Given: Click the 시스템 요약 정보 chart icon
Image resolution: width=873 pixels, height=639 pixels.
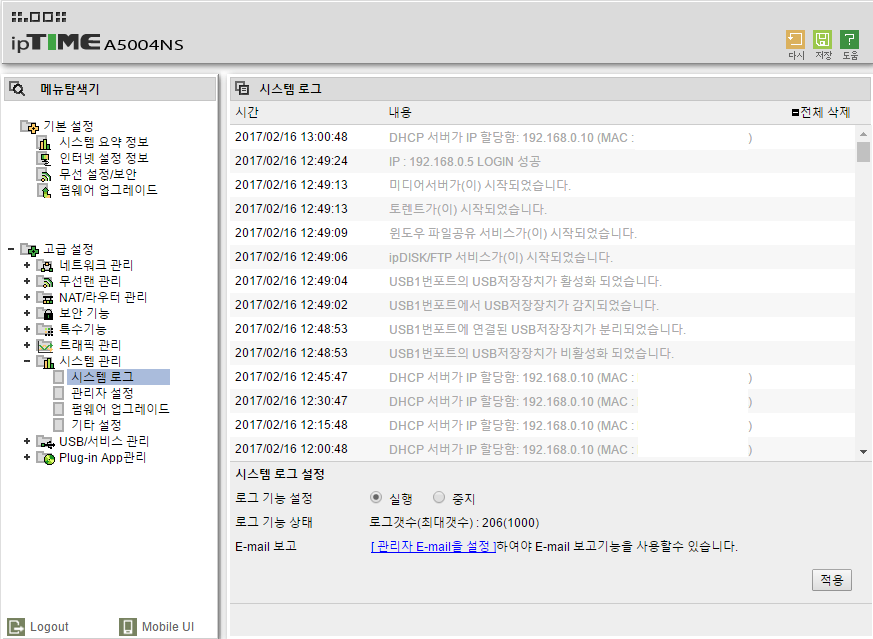Looking at the screenshot, I should (44, 143).
